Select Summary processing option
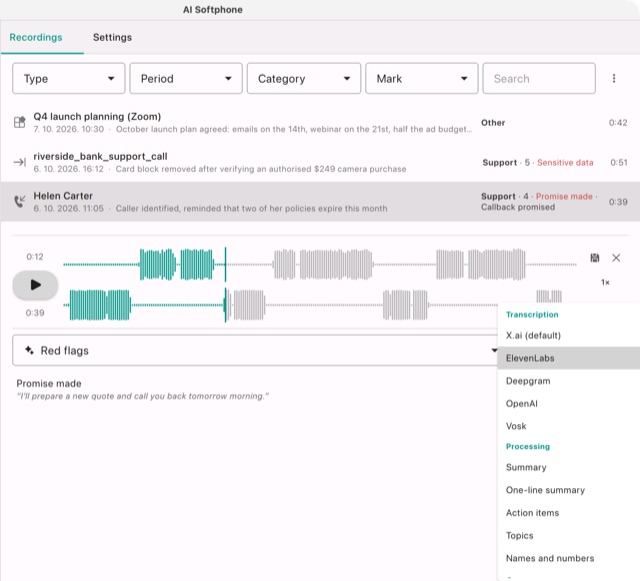The width and height of the screenshot is (640, 581). 569,467
